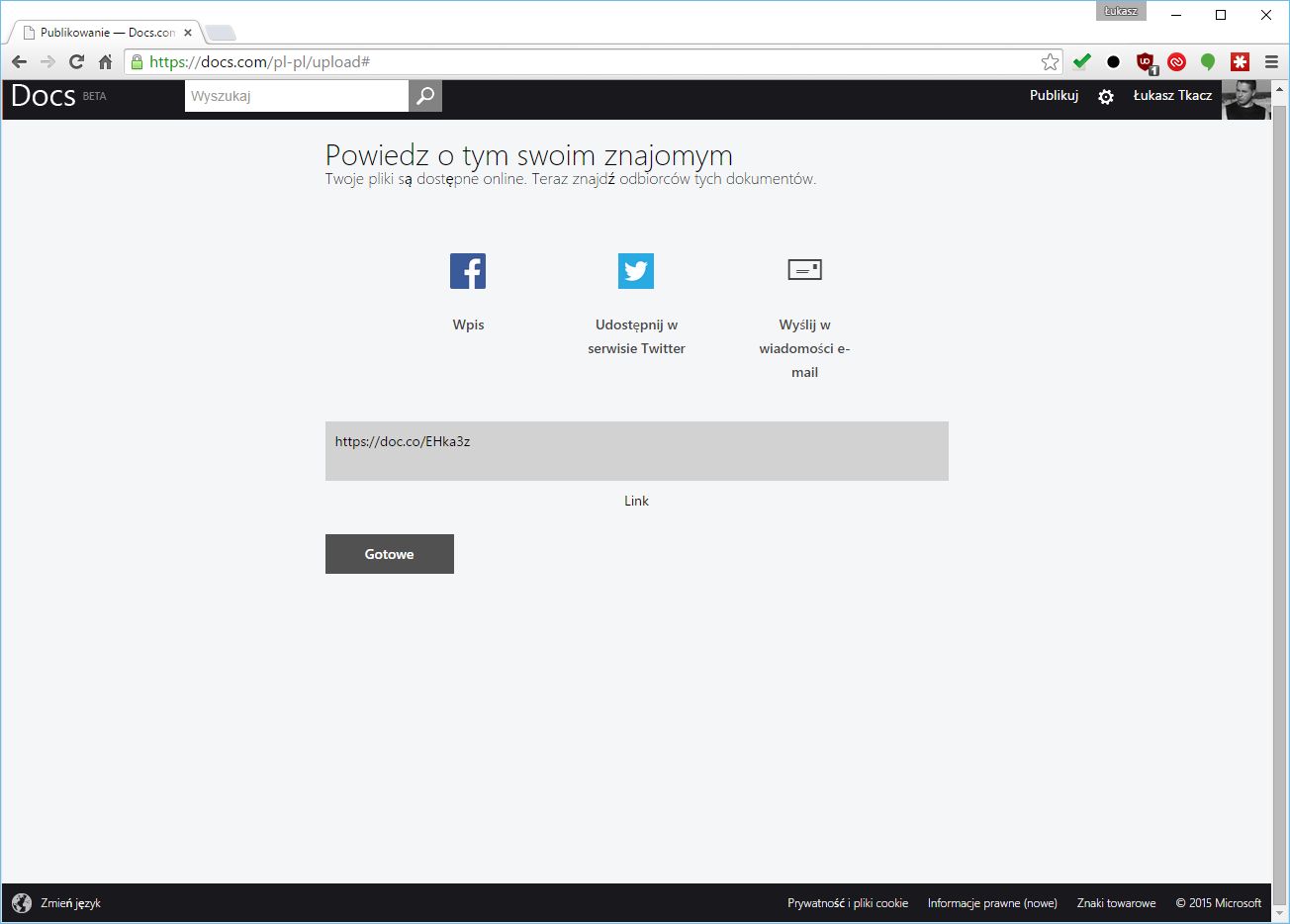Click the © 2015 Microsoft text
The width and height of the screenshot is (1290, 924).
(1219, 903)
